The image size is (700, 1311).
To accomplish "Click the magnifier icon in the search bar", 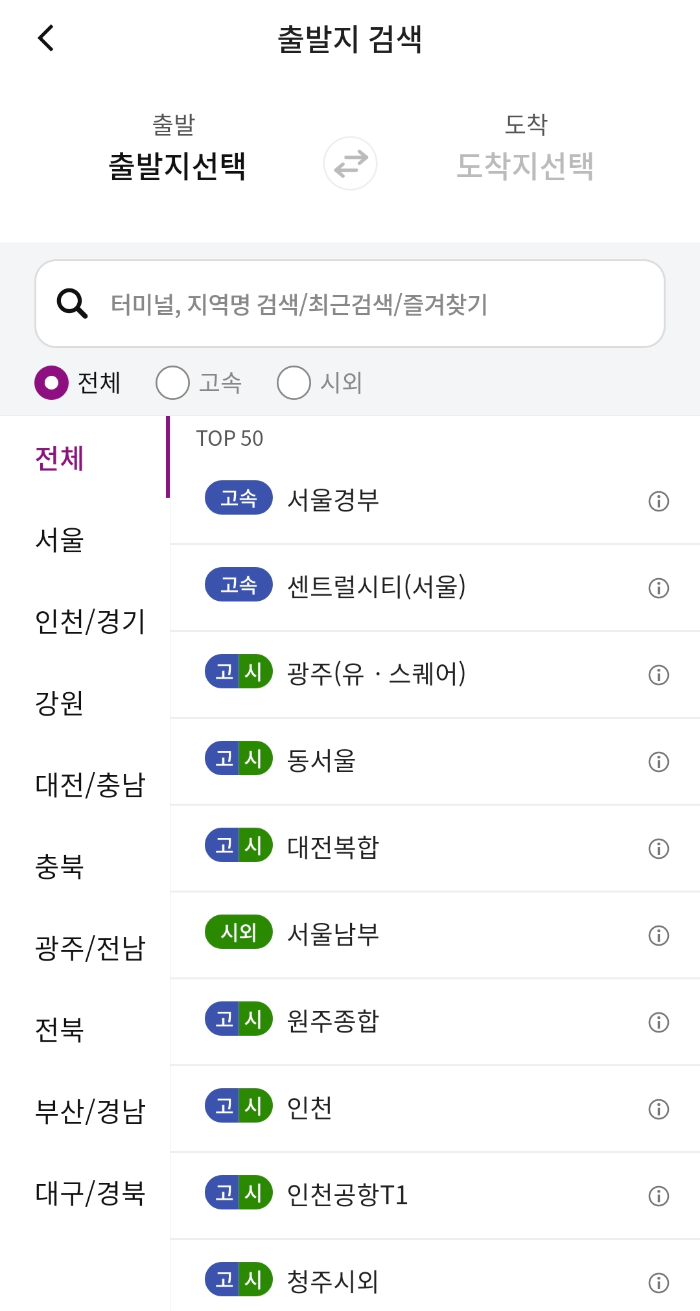I will tap(70, 302).
